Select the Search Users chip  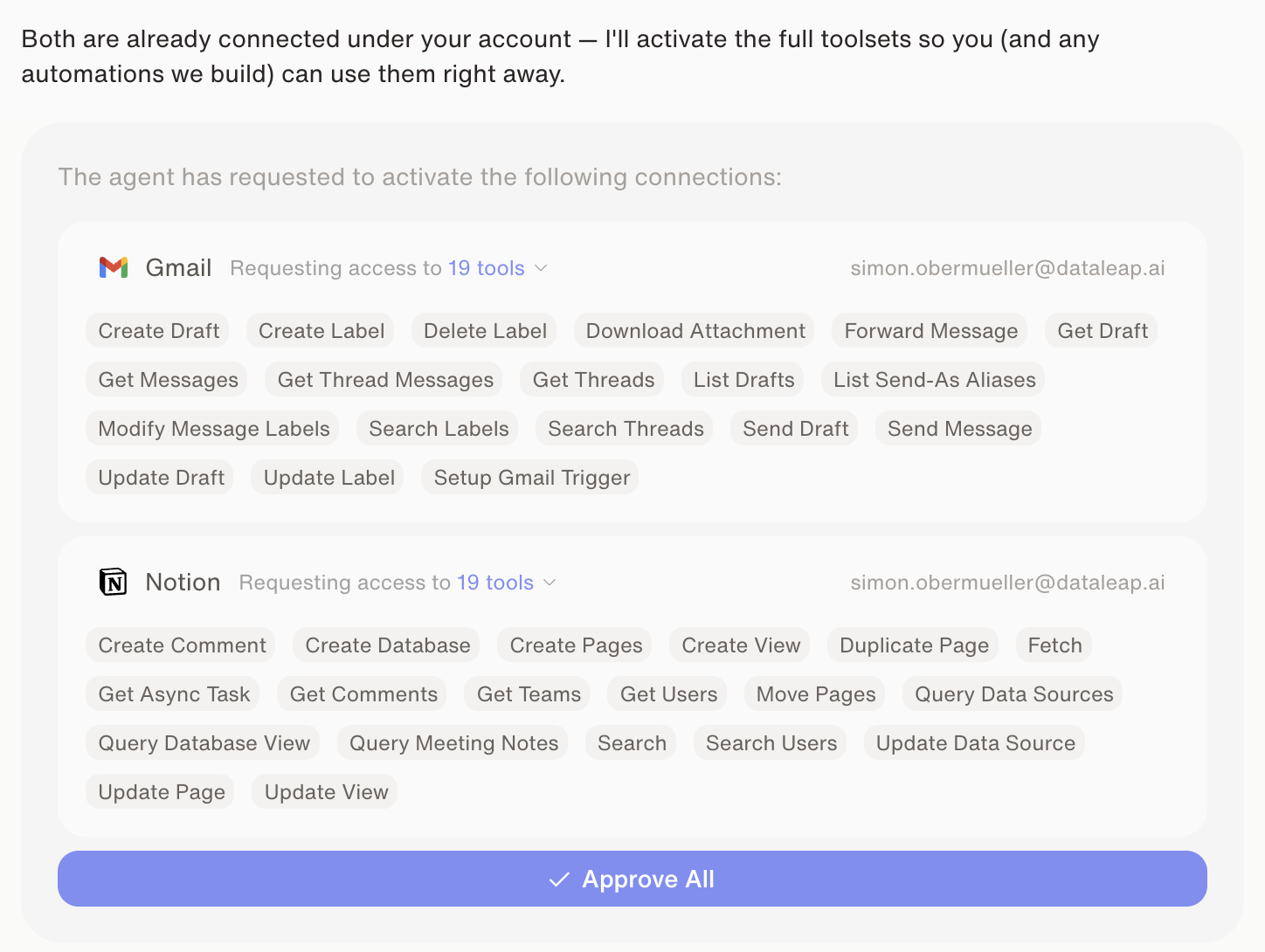tap(771, 743)
